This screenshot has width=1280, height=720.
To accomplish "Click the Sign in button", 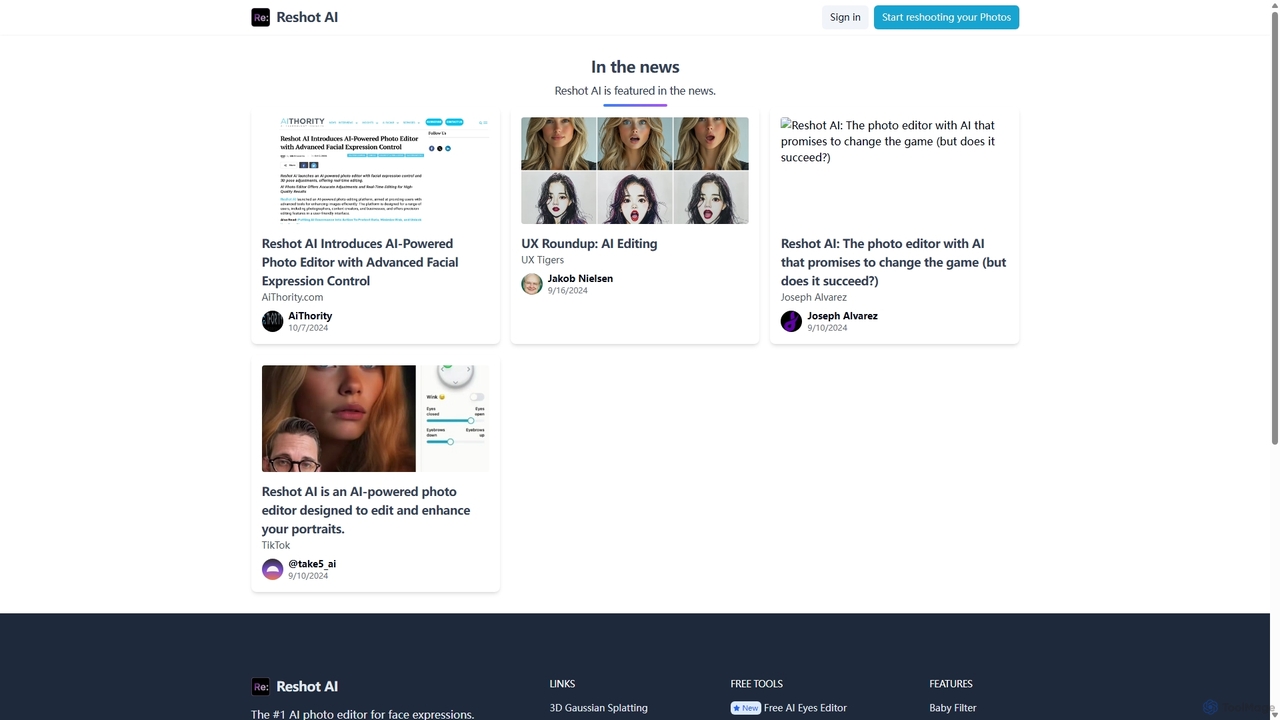I will coord(845,17).
